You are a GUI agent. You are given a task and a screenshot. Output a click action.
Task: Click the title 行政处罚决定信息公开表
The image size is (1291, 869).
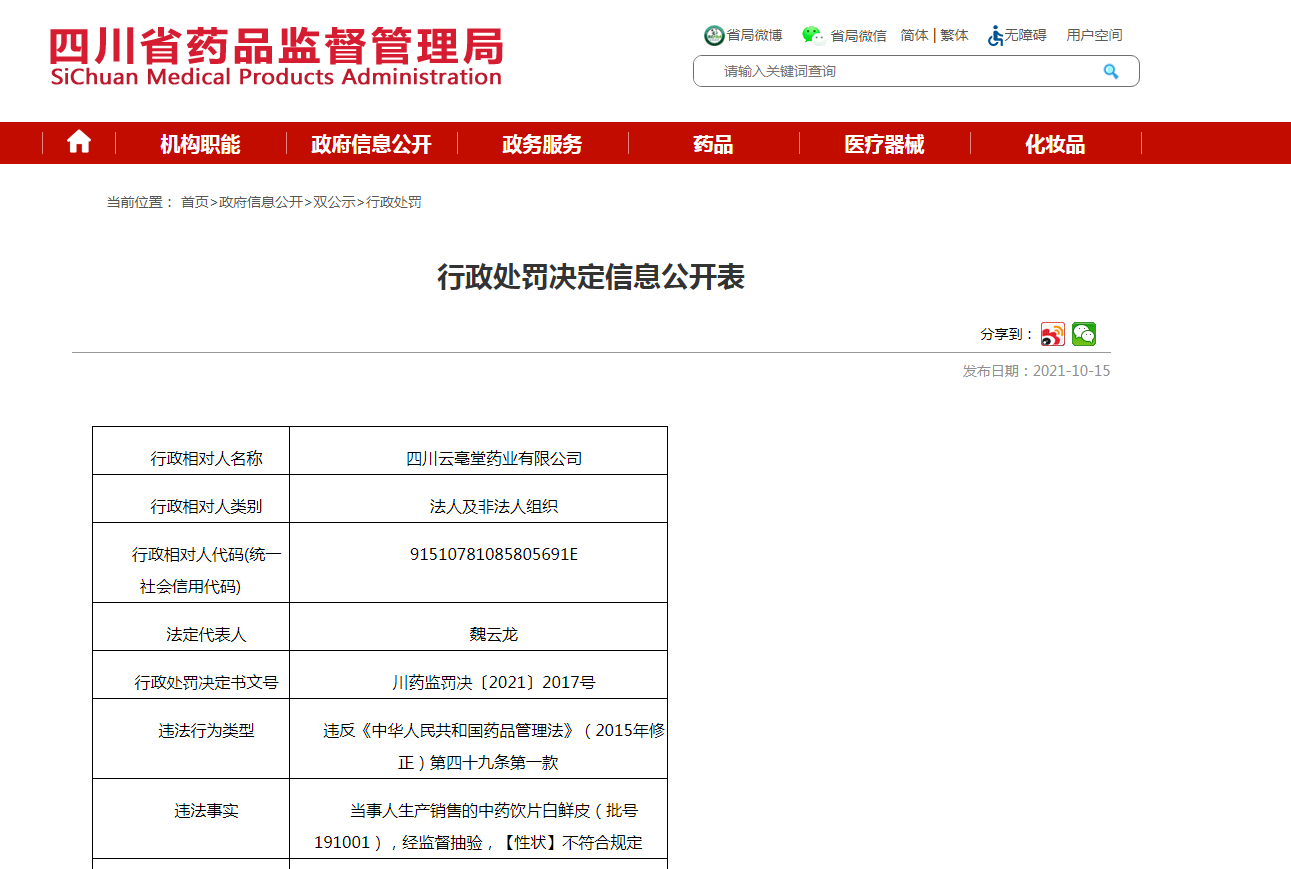tap(591, 277)
